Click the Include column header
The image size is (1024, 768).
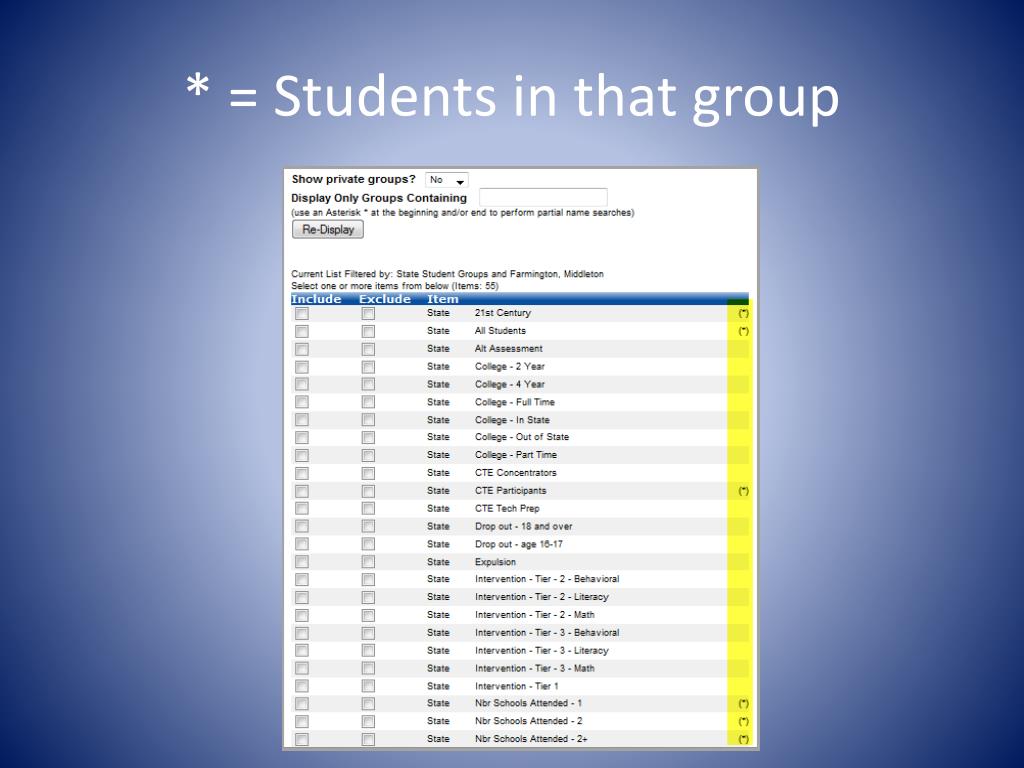(316, 299)
